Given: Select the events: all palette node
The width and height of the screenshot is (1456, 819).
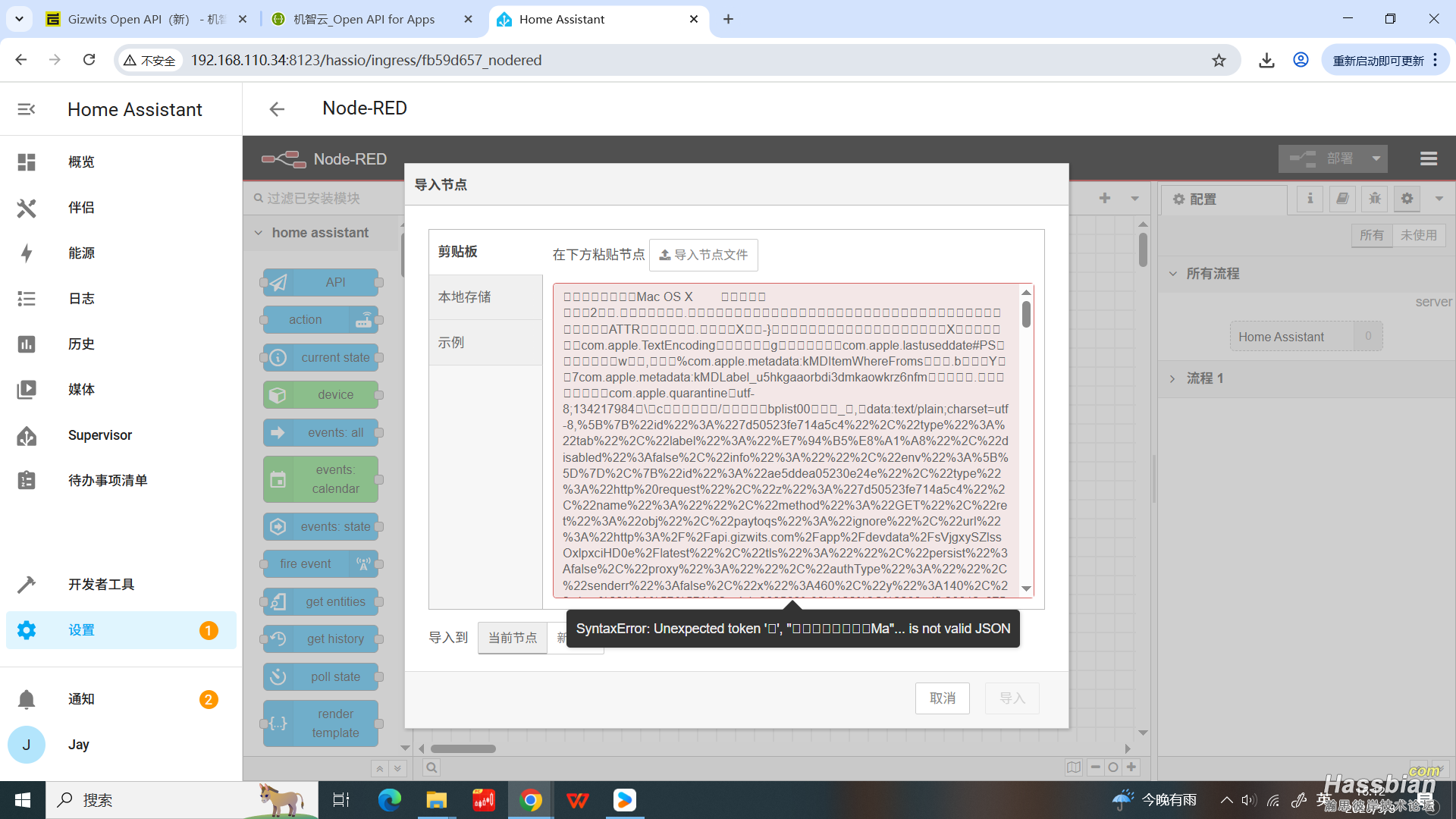Looking at the screenshot, I should pyautogui.click(x=321, y=433).
